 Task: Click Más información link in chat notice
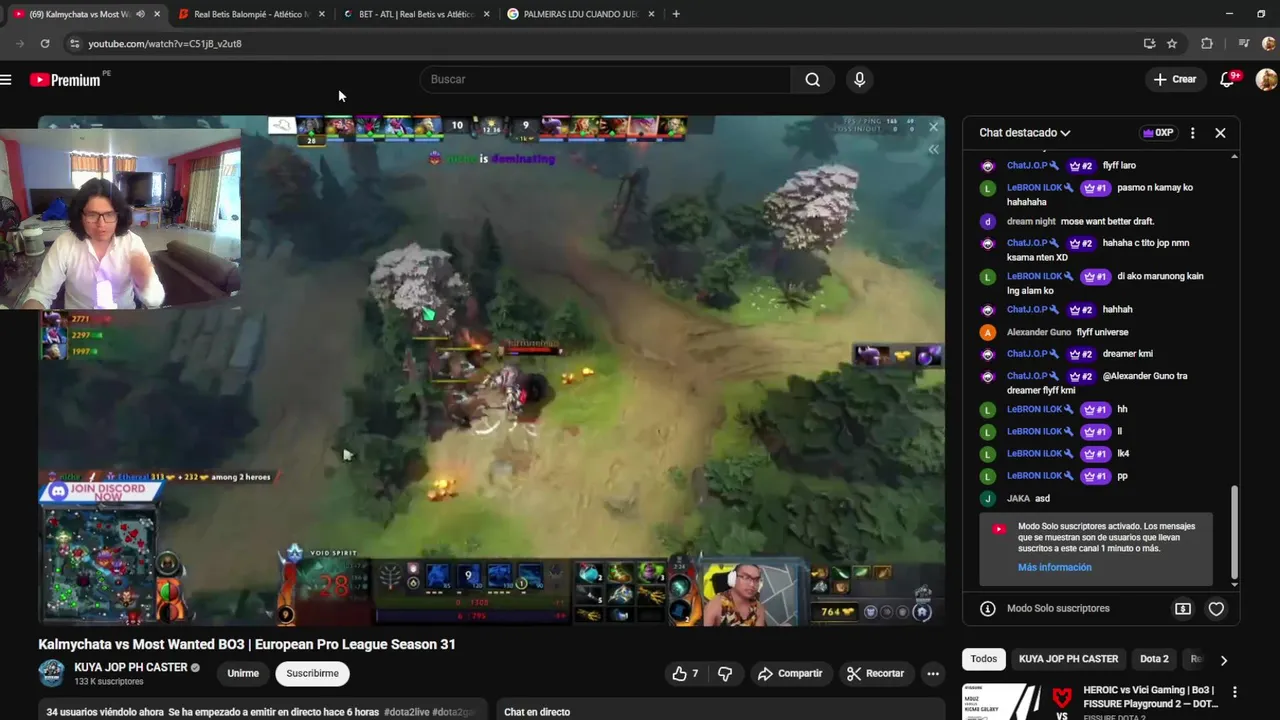coord(1055,567)
